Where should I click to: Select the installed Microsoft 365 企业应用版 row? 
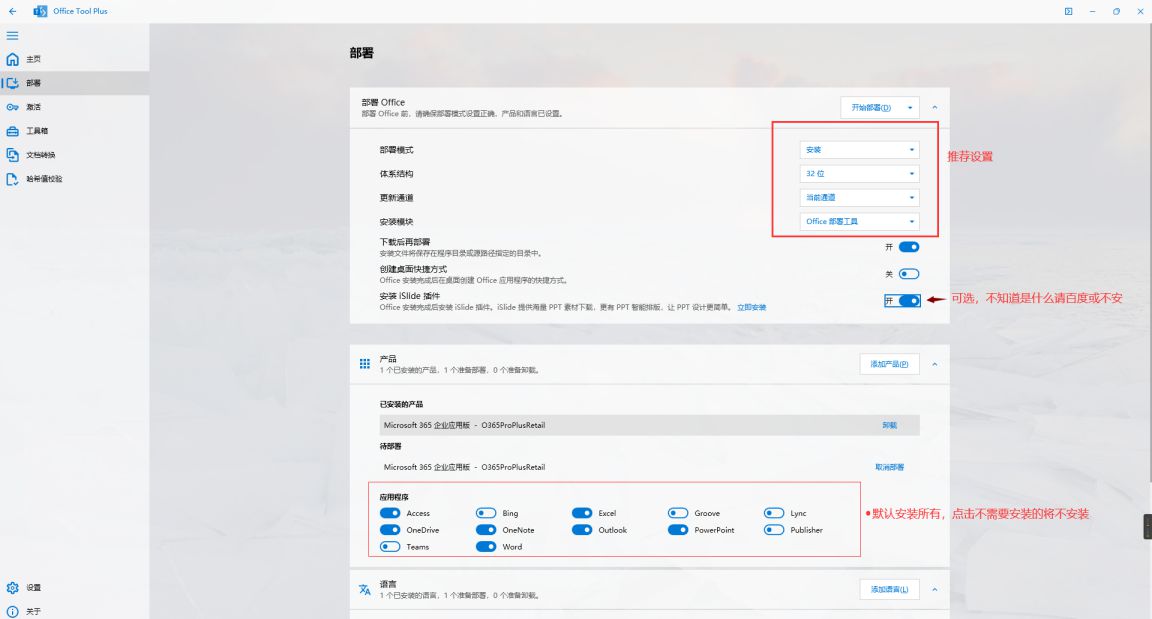tap(649, 425)
